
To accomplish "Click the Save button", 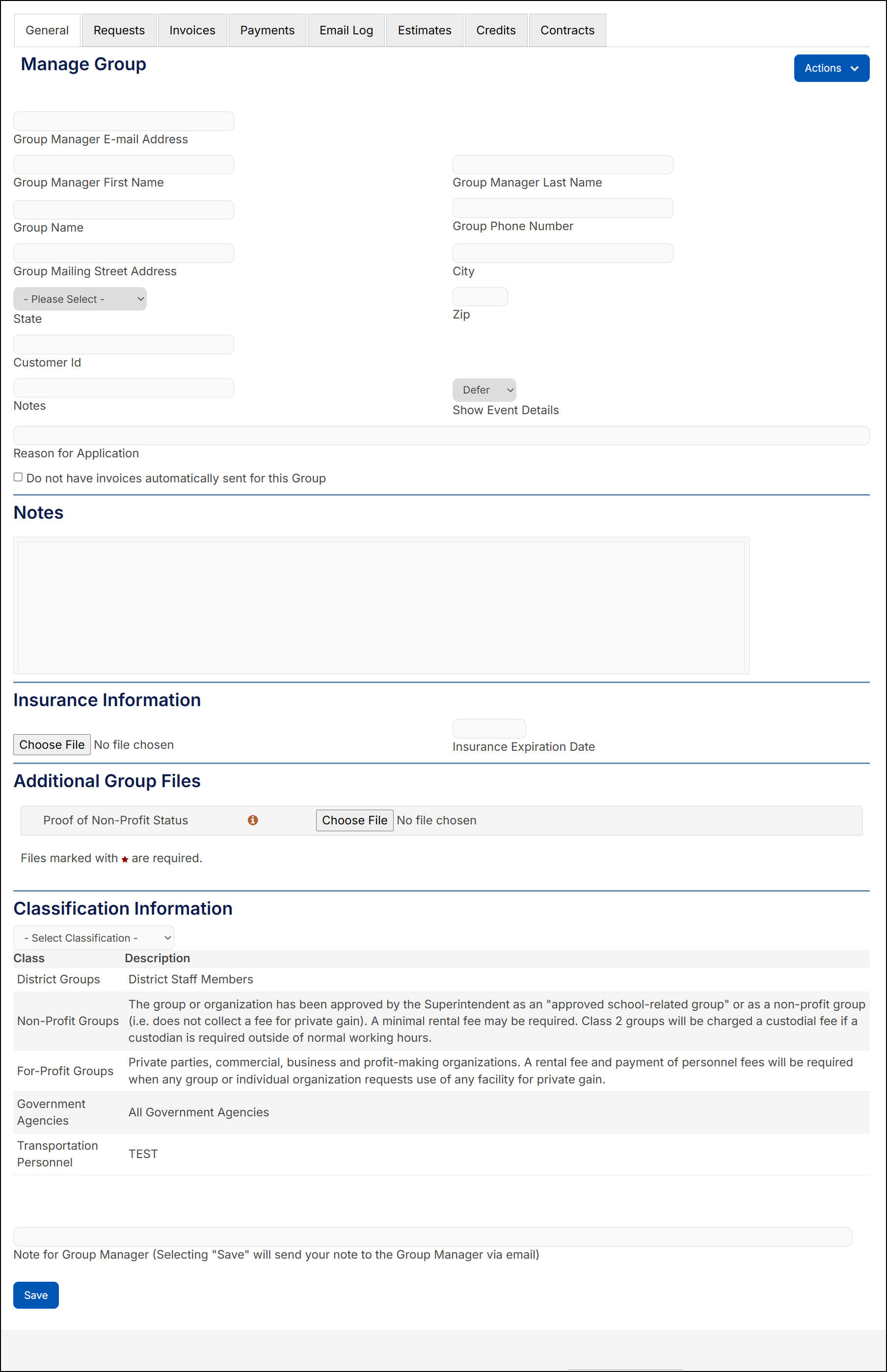I will (36, 1295).
